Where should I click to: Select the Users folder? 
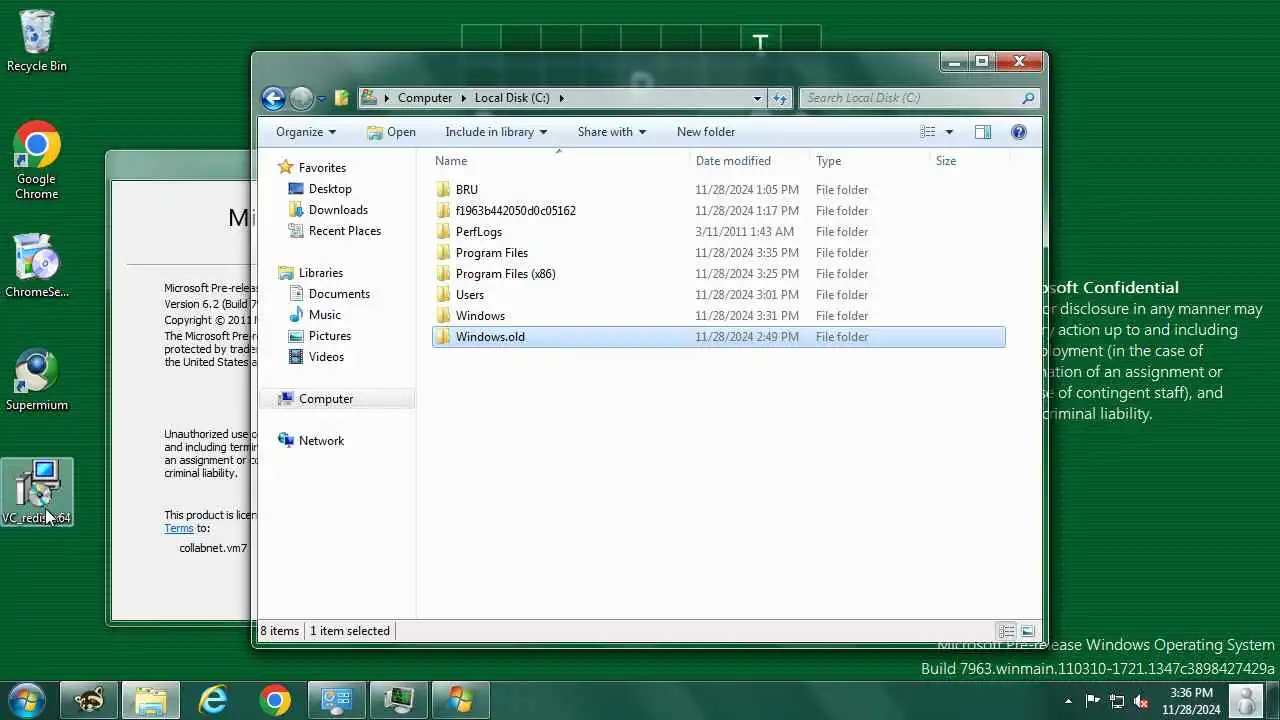[x=718, y=295]
